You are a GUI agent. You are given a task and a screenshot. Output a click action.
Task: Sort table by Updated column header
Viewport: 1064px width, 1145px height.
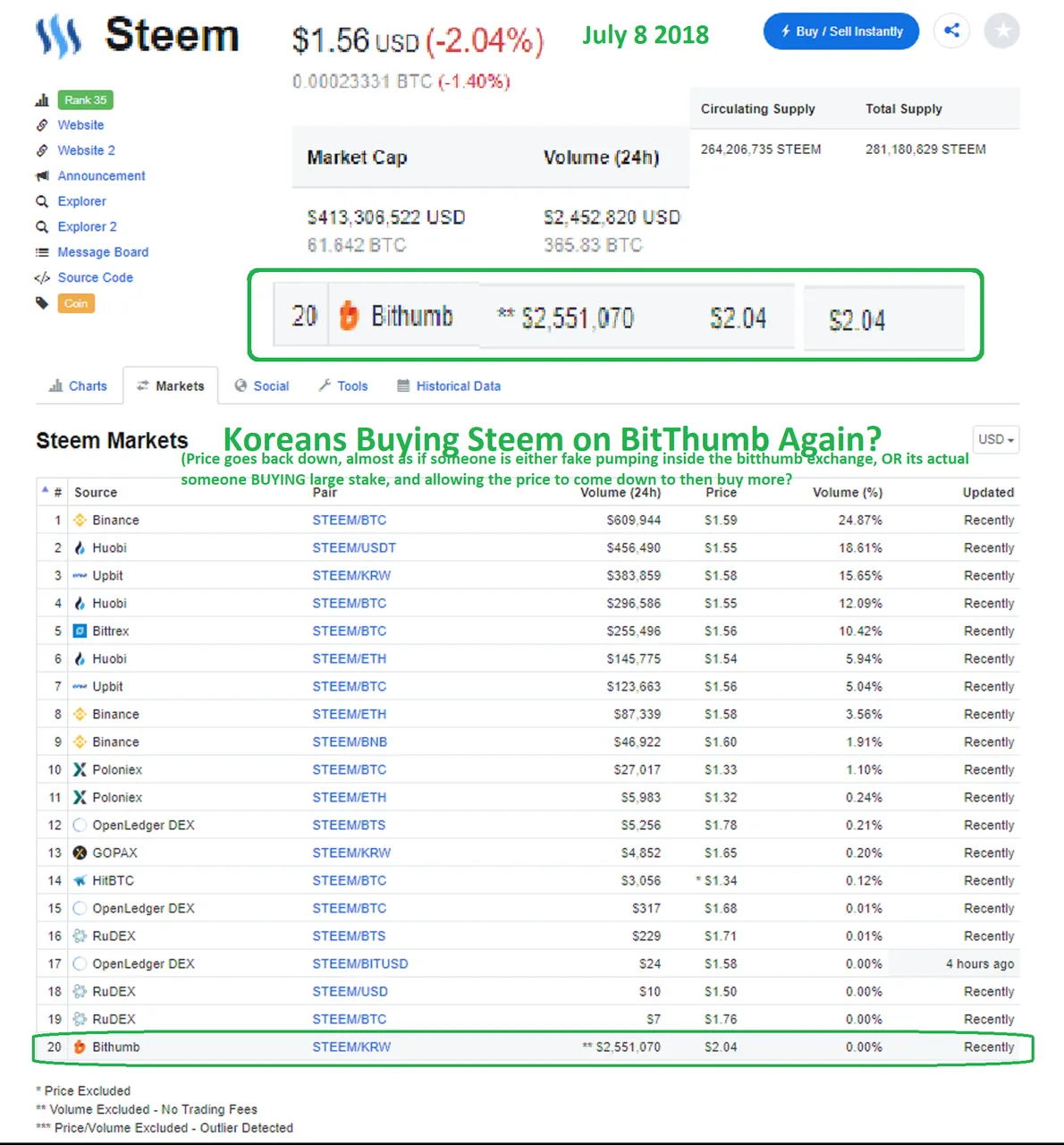click(x=988, y=492)
